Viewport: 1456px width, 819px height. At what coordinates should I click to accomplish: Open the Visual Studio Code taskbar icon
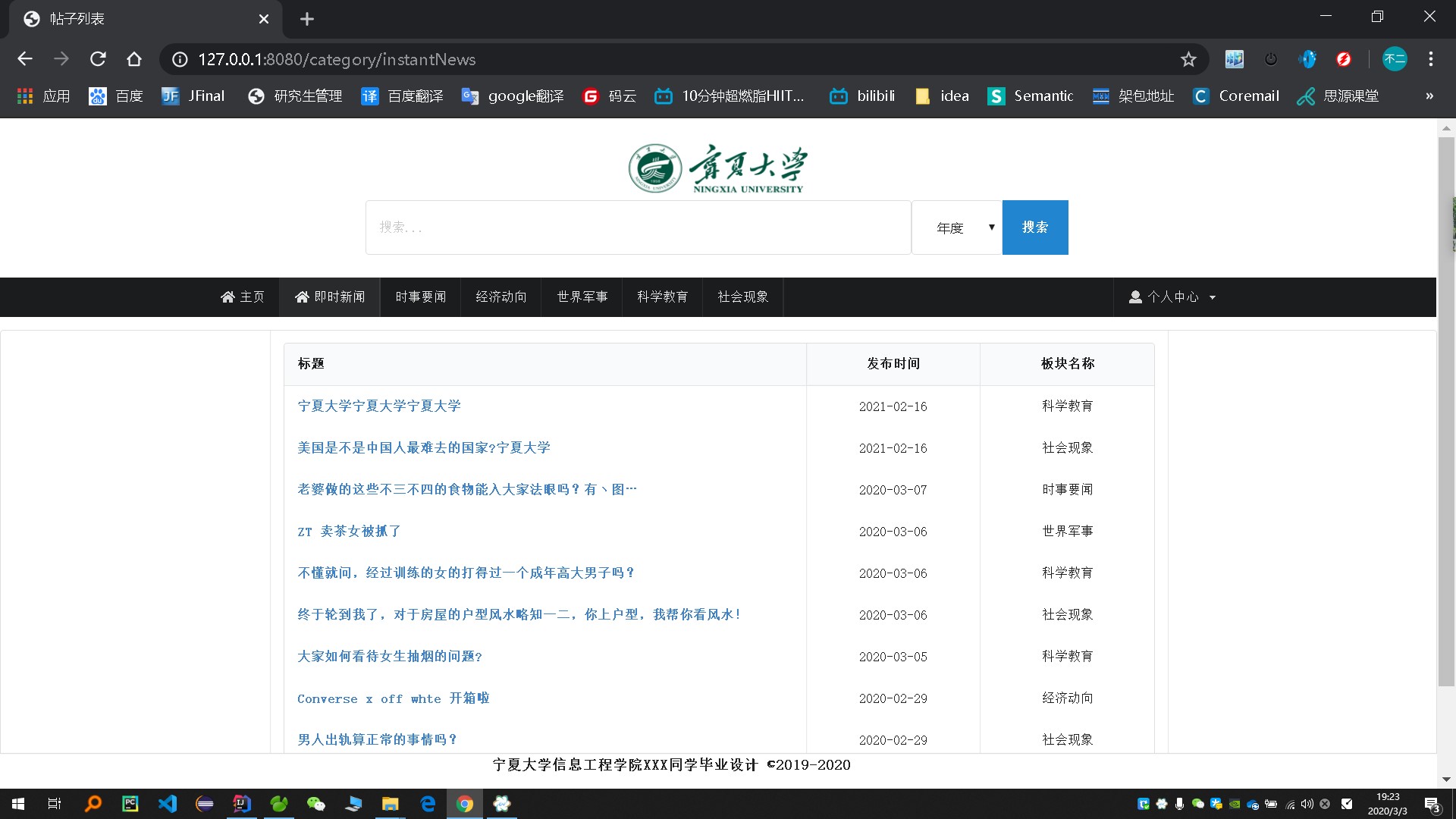point(168,804)
